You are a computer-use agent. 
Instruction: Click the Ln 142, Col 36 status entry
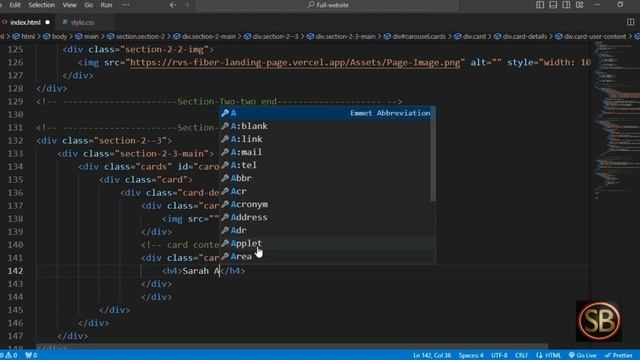tap(432, 355)
